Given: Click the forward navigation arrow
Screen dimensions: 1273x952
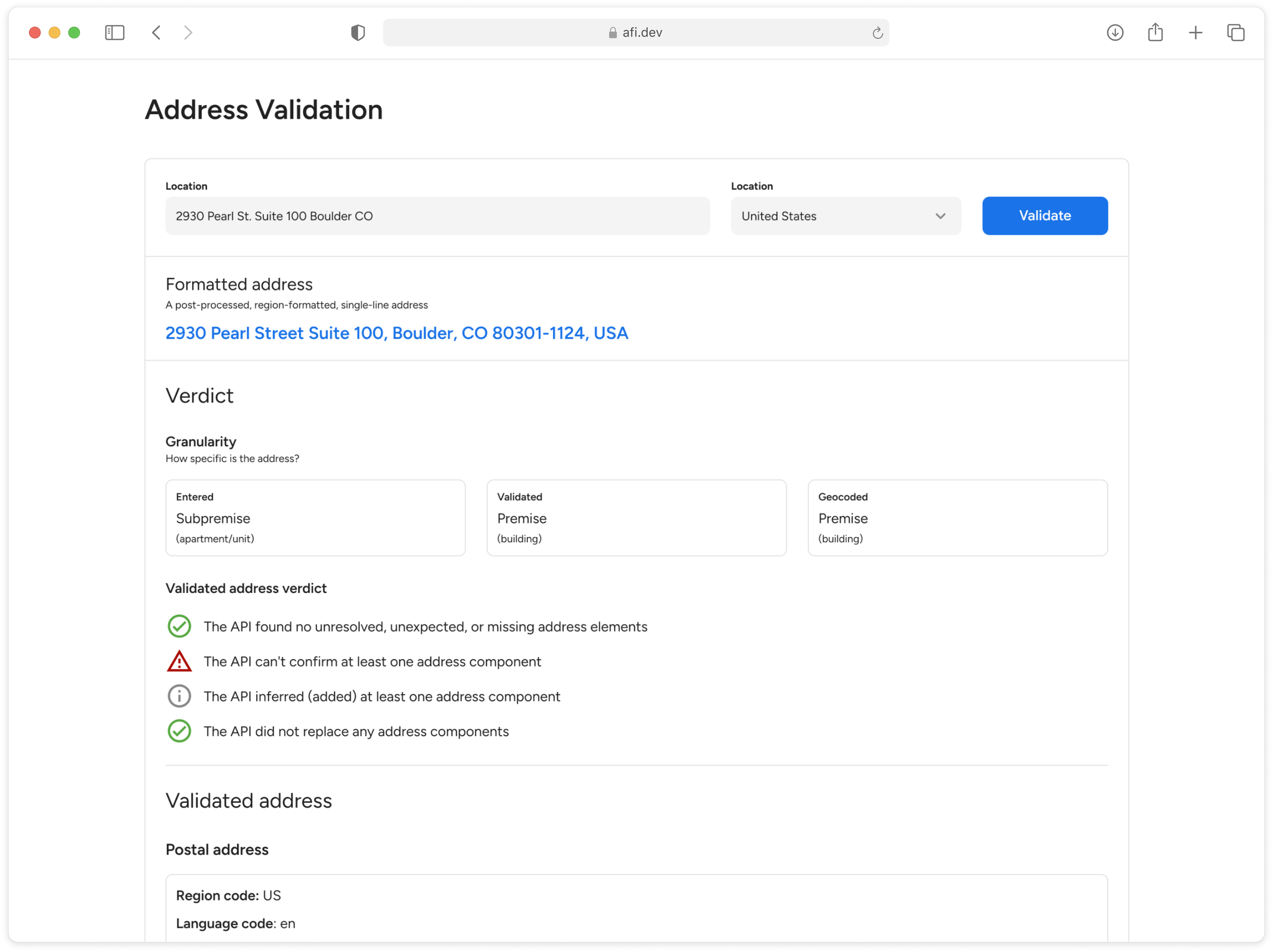Looking at the screenshot, I should (188, 33).
